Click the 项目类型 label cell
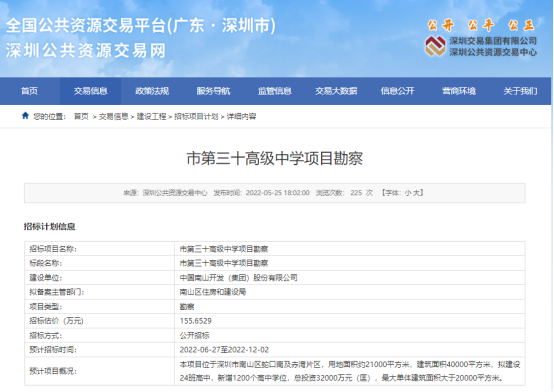554x392 pixels. 99,306
